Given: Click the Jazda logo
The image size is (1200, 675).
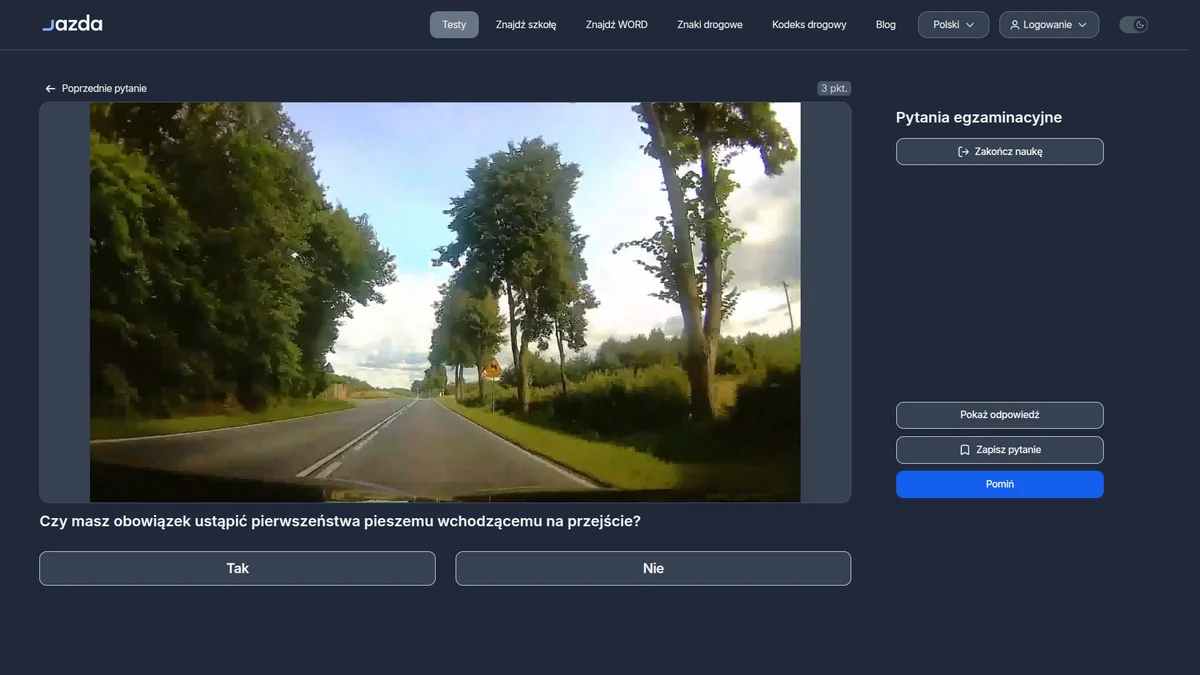Looking at the screenshot, I should [x=72, y=24].
